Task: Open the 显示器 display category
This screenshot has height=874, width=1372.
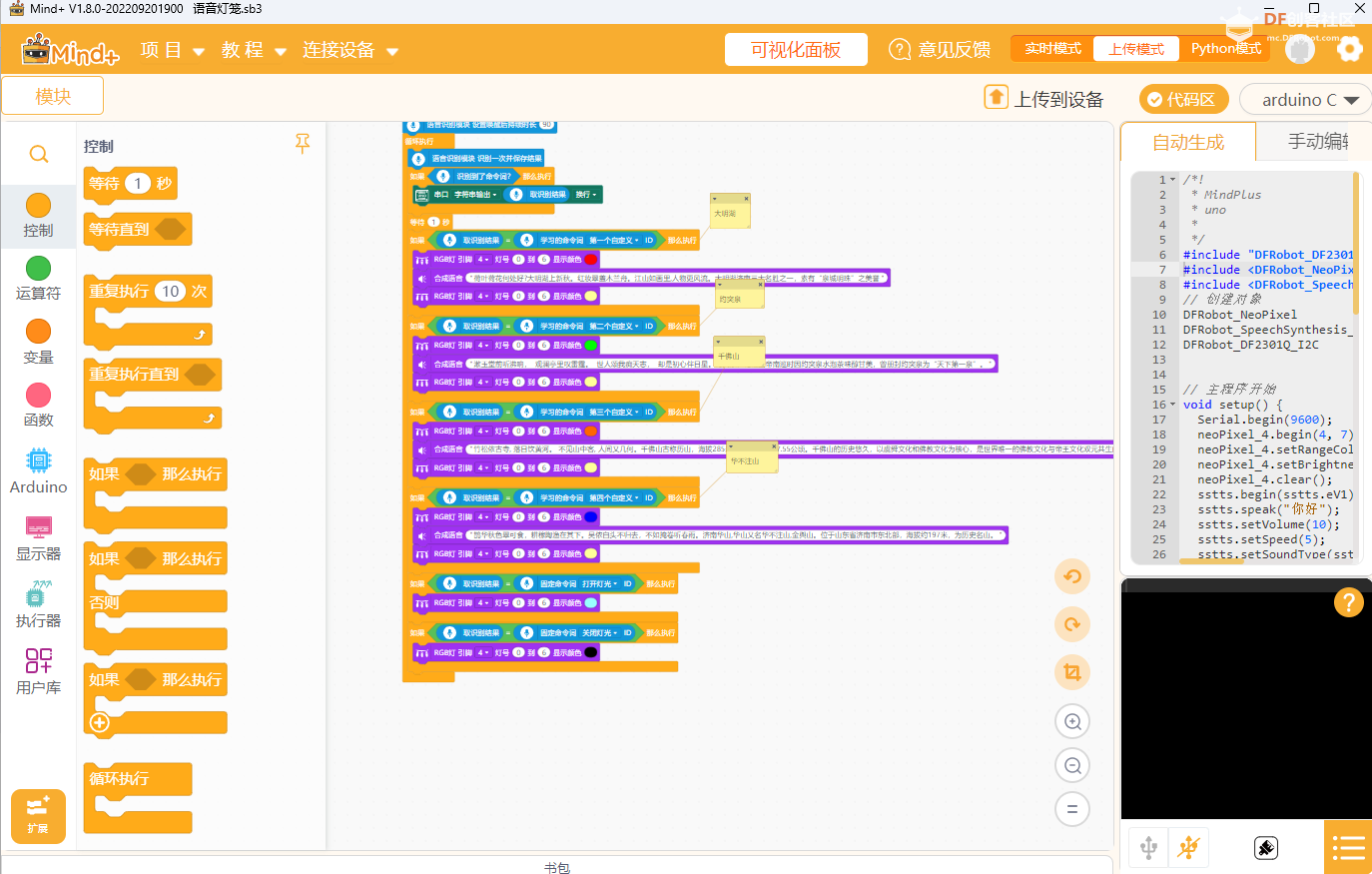Action: [x=38, y=538]
